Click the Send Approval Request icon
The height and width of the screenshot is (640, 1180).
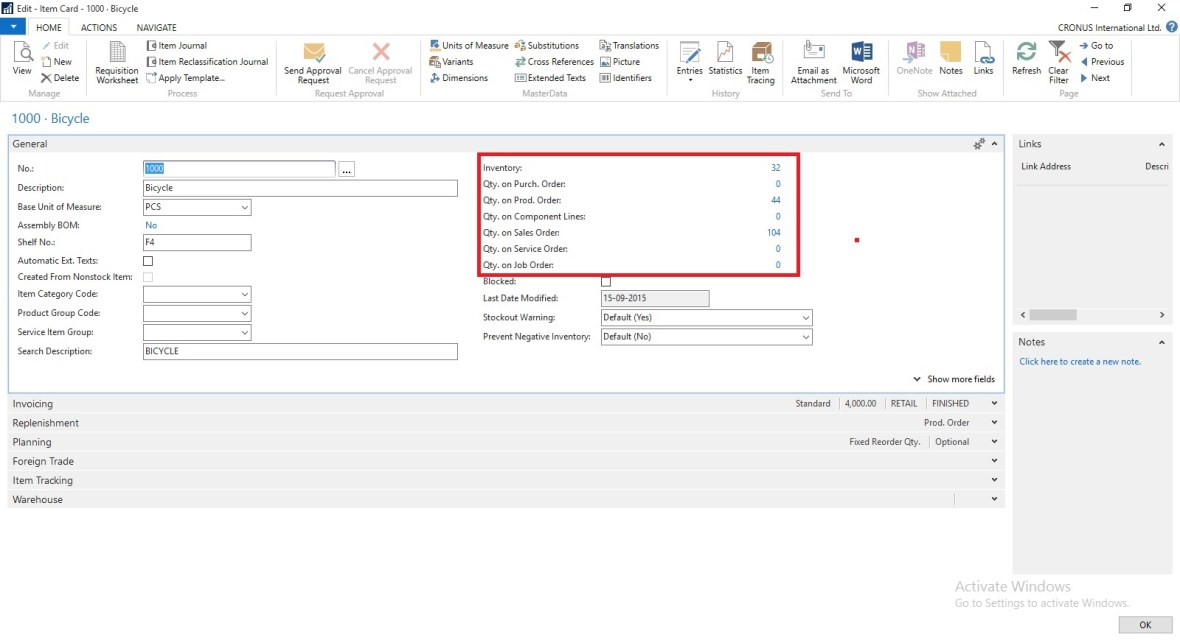[x=313, y=55]
